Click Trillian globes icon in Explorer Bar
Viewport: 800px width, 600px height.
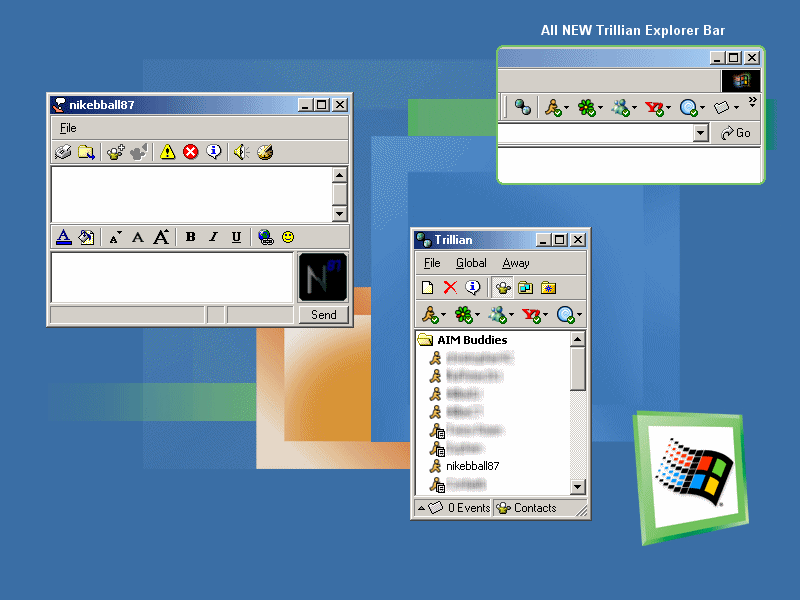pos(522,107)
